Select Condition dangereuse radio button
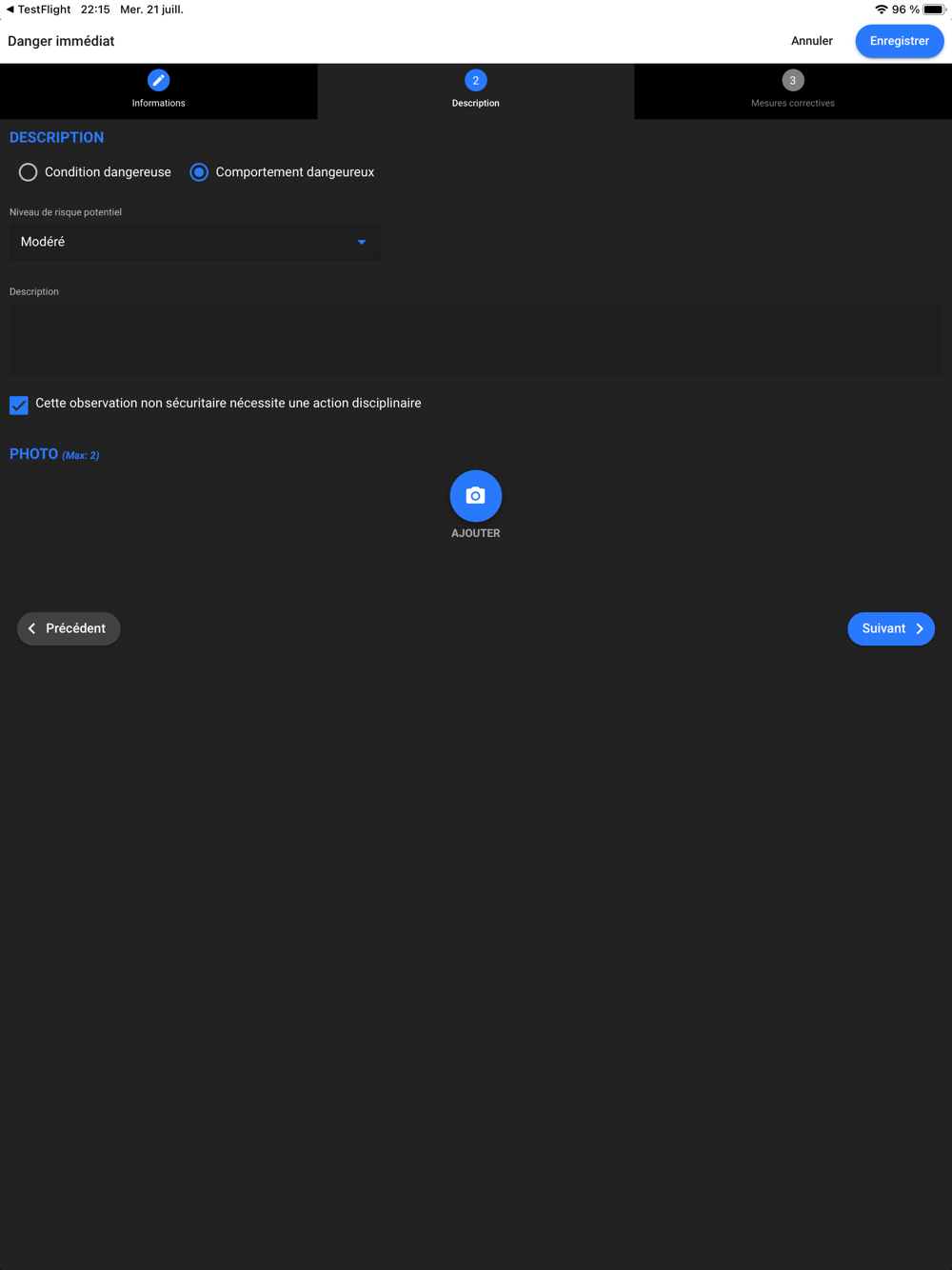 coord(29,172)
